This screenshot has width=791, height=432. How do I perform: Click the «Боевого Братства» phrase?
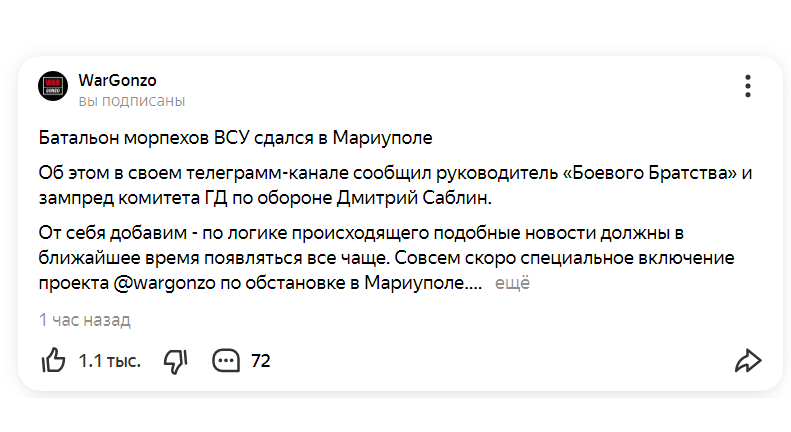(x=649, y=173)
